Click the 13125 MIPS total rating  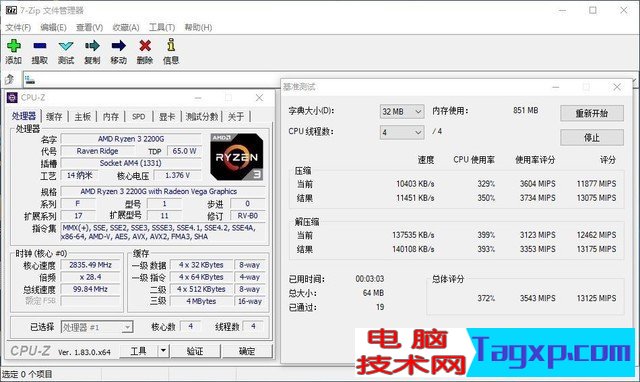click(596, 298)
